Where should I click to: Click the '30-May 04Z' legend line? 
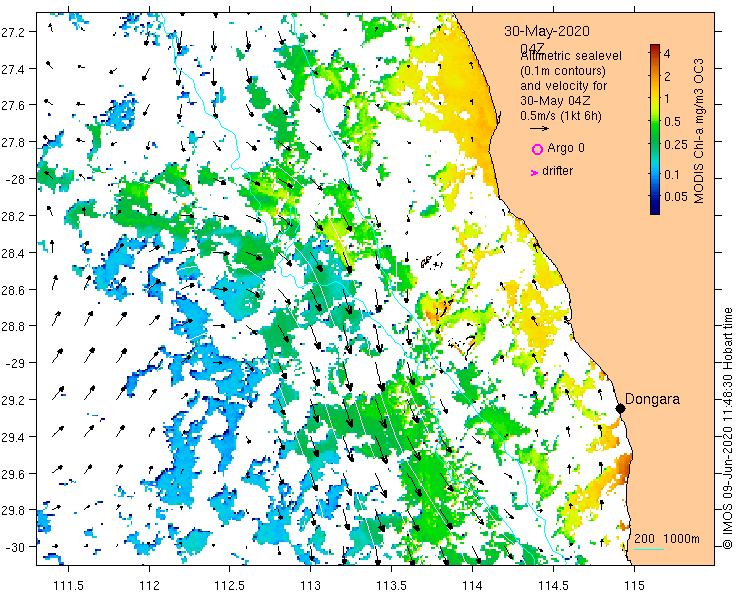[x=555, y=101]
